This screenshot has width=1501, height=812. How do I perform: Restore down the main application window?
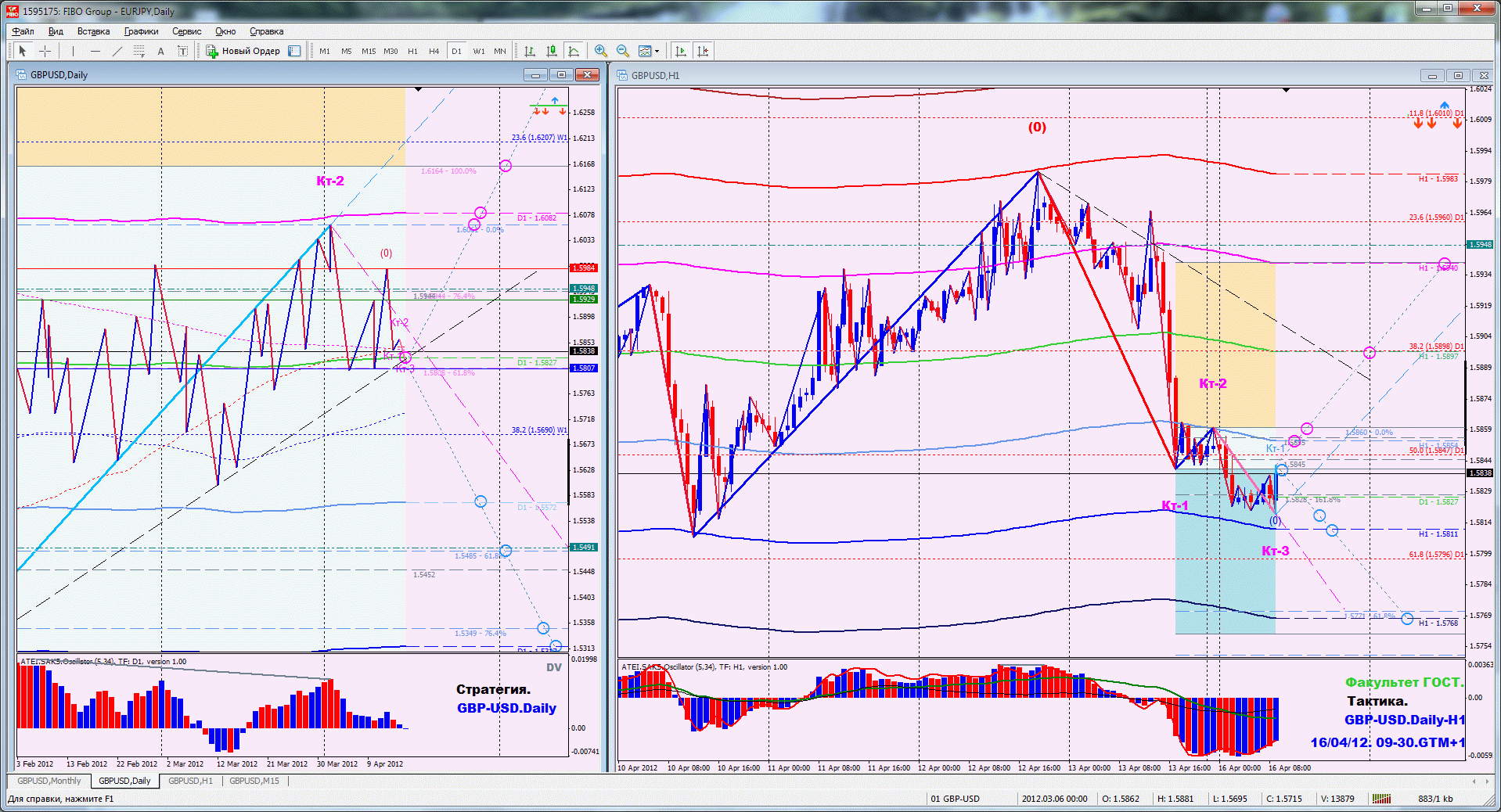pyautogui.click(x=1448, y=8)
